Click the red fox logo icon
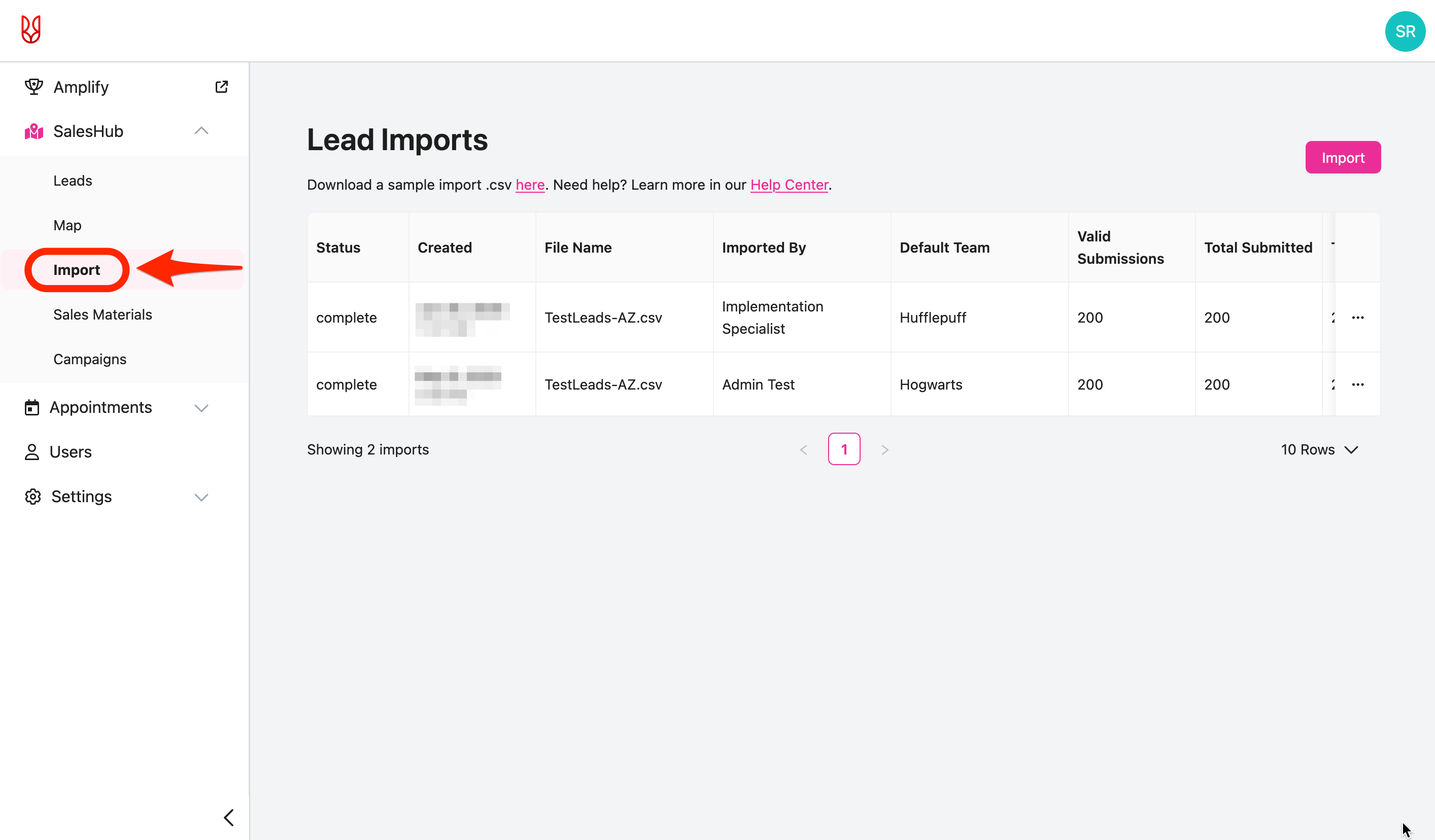Screen dimensions: 1435x840 pos(31,29)
